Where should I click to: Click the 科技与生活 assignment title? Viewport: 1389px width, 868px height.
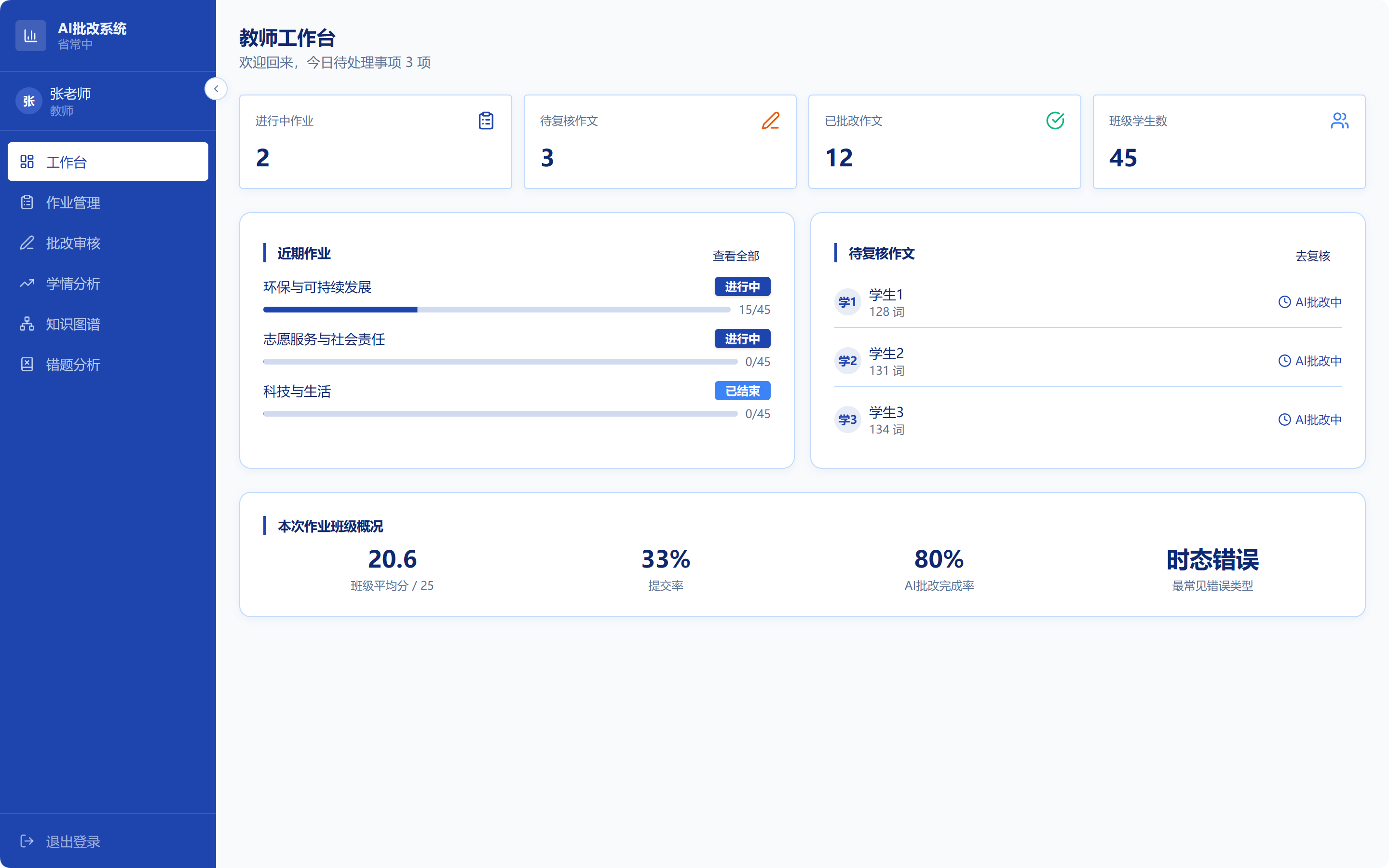point(297,392)
